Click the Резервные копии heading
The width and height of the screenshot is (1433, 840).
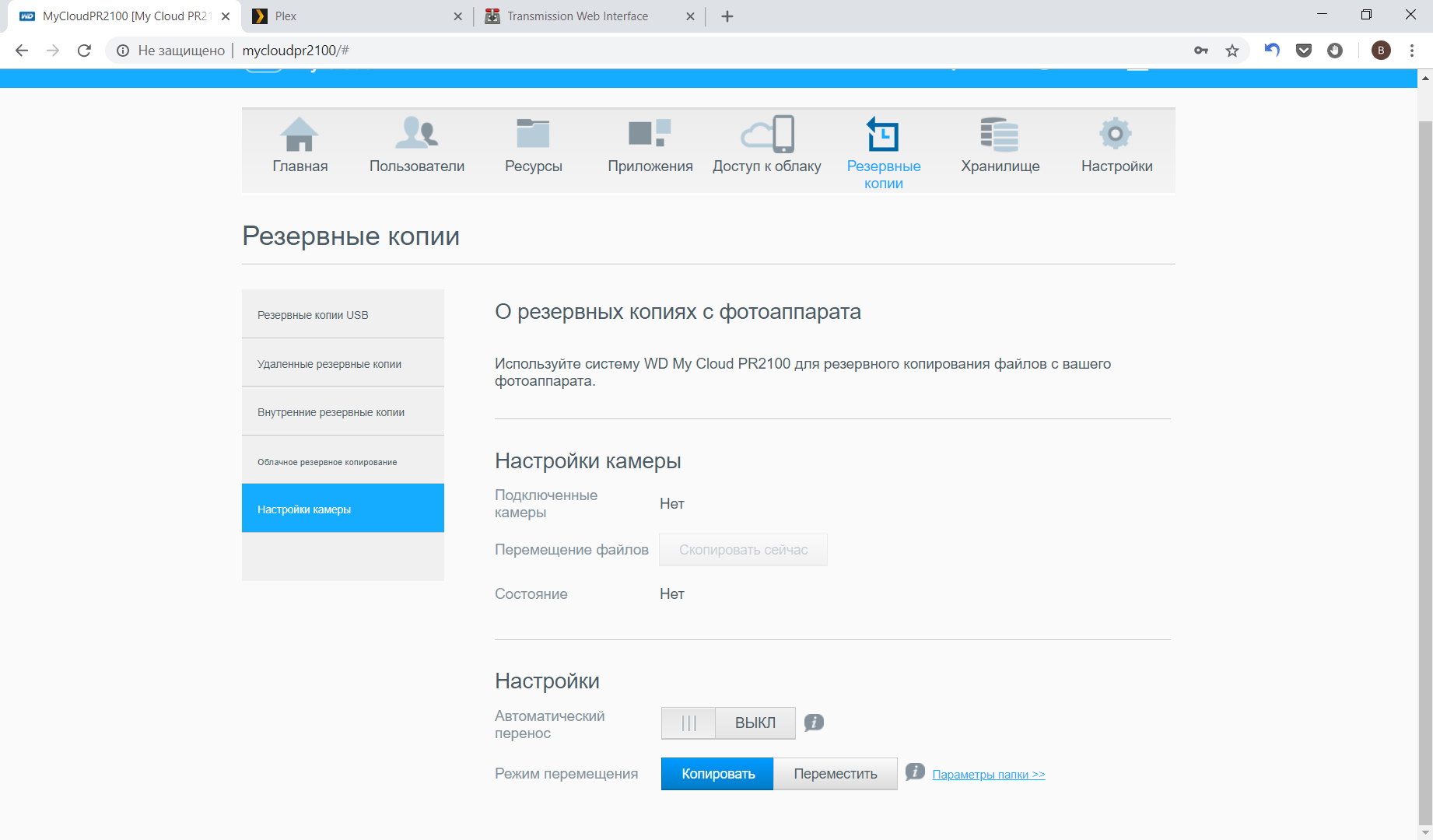351,236
